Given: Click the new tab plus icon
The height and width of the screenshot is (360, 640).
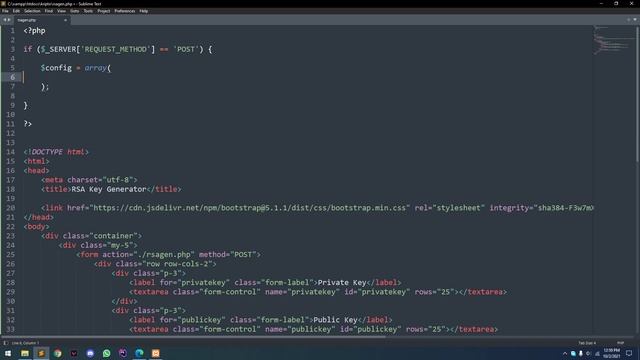Looking at the screenshot, I should coord(629,20).
